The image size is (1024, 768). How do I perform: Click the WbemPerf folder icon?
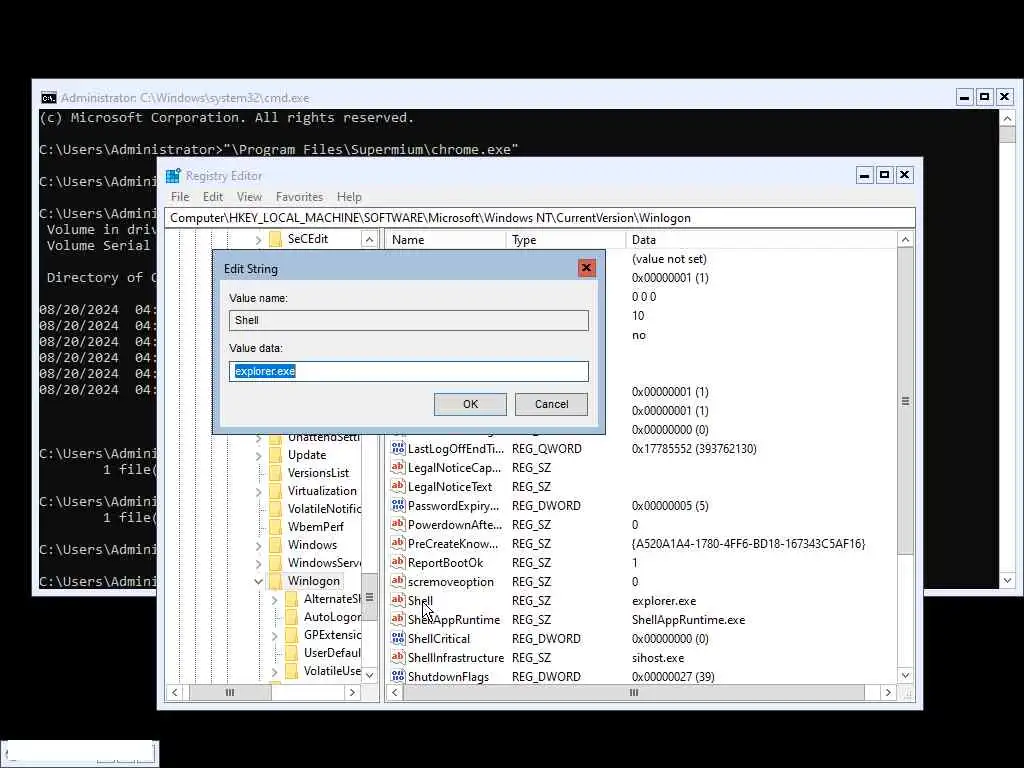coord(276,526)
